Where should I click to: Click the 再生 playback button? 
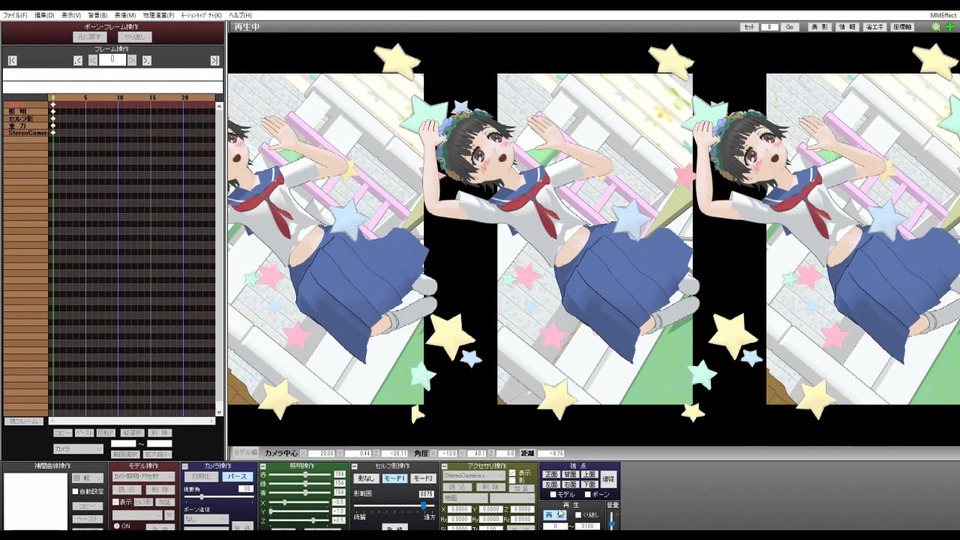click(554, 515)
